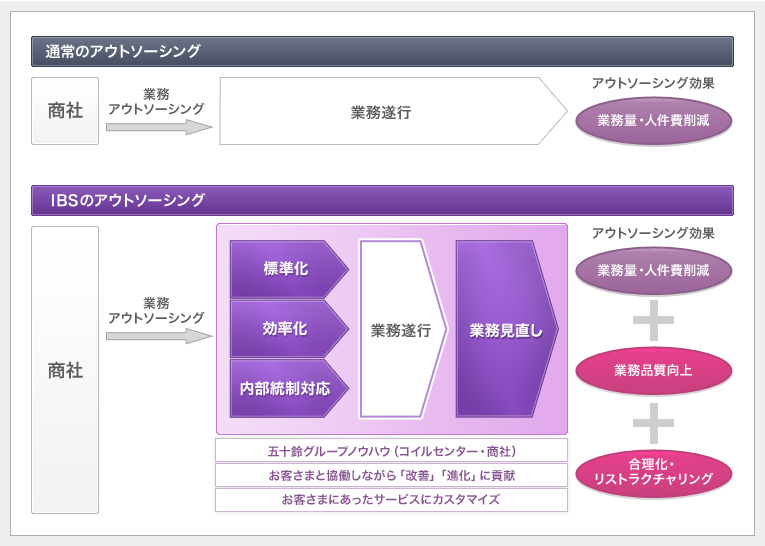Click the purple IBSのアウトソーシング header bar
The width and height of the screenshot is (765, 546).
tap(382, 200)
